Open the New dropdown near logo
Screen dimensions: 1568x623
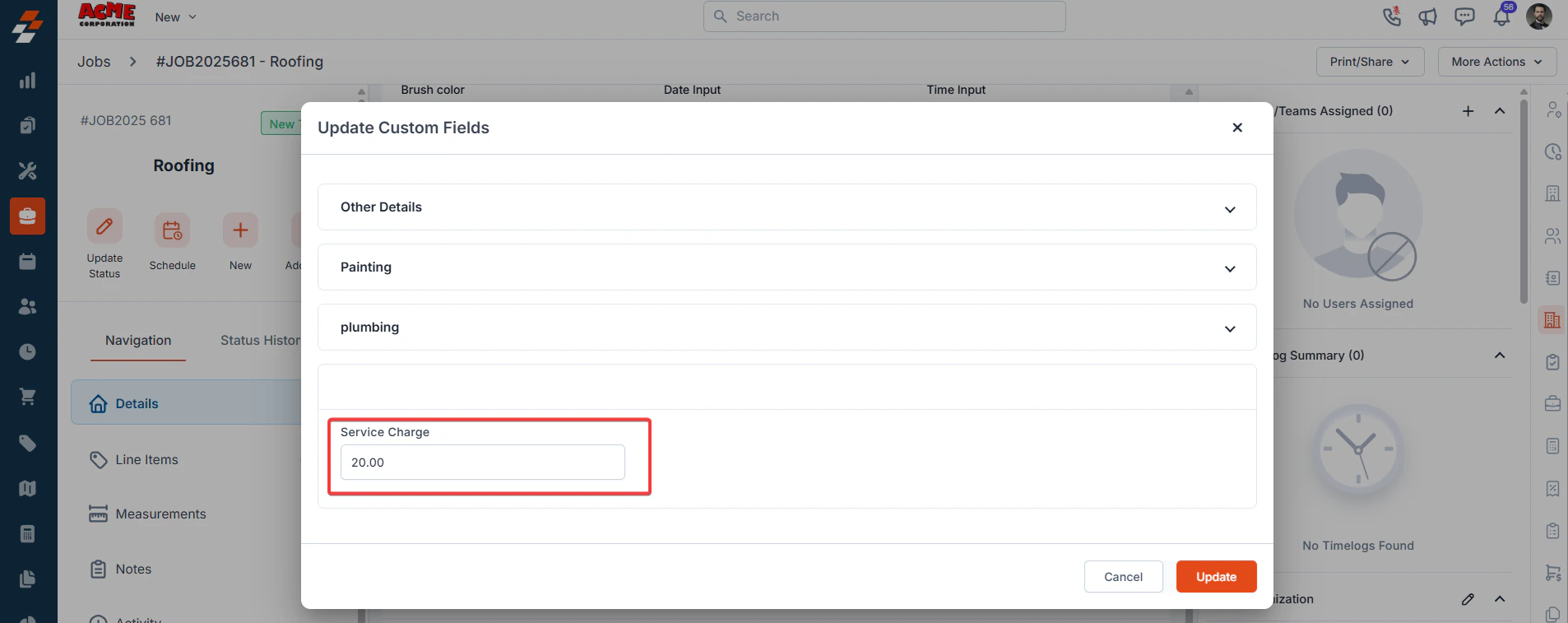175,17
